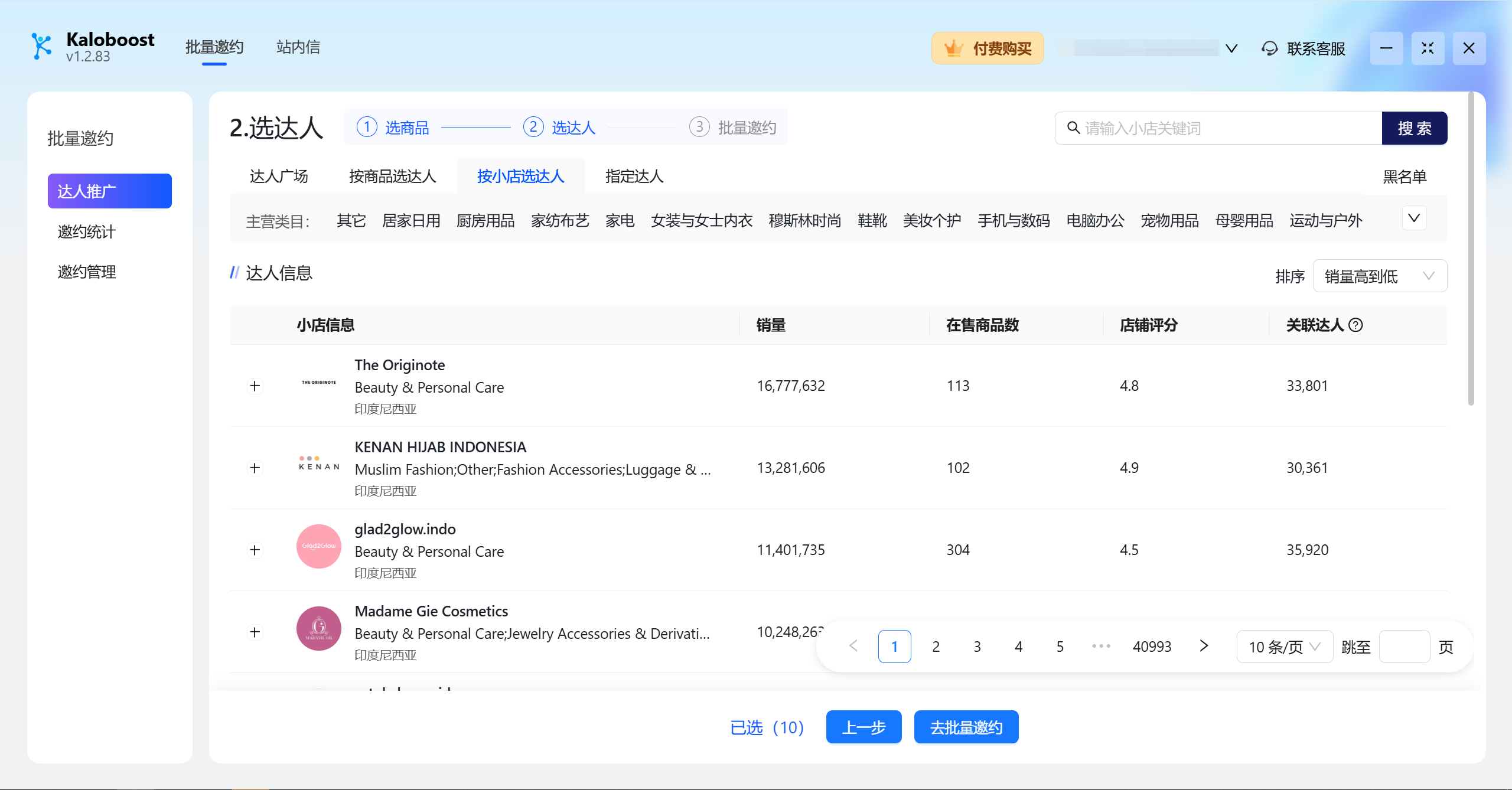Open the 按商品选达人 tab
1512x790 pixels.
(x=392, y=176)
